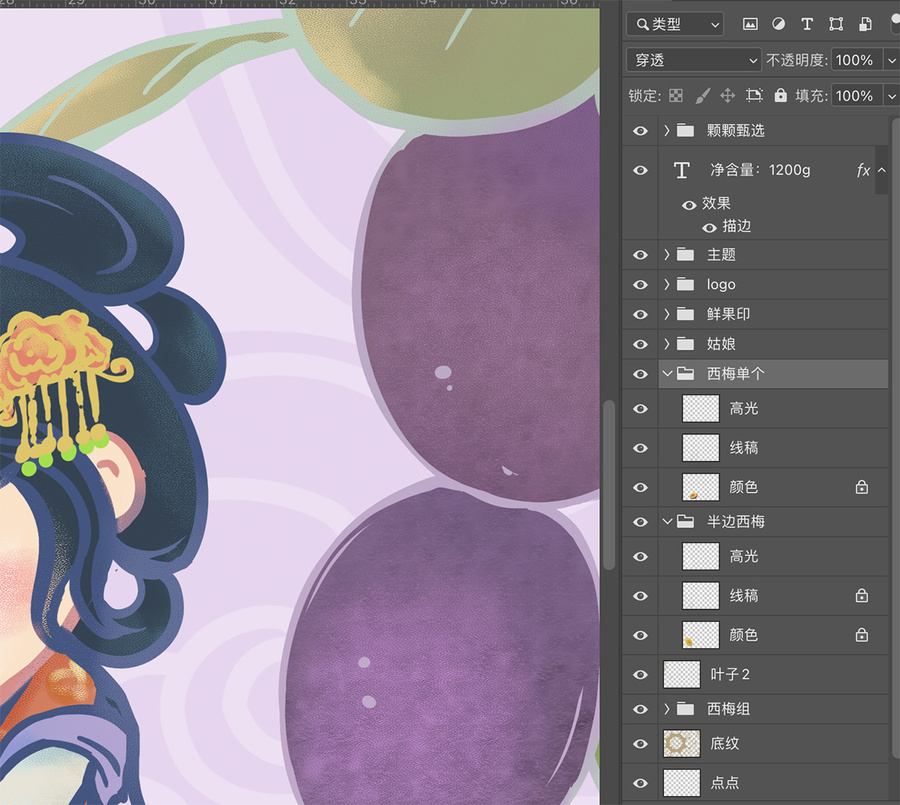Select 线稿 thumbnail in 西梅单个 group
The height and width of the screenshot is (805, 900).
(x=700, y=448)
